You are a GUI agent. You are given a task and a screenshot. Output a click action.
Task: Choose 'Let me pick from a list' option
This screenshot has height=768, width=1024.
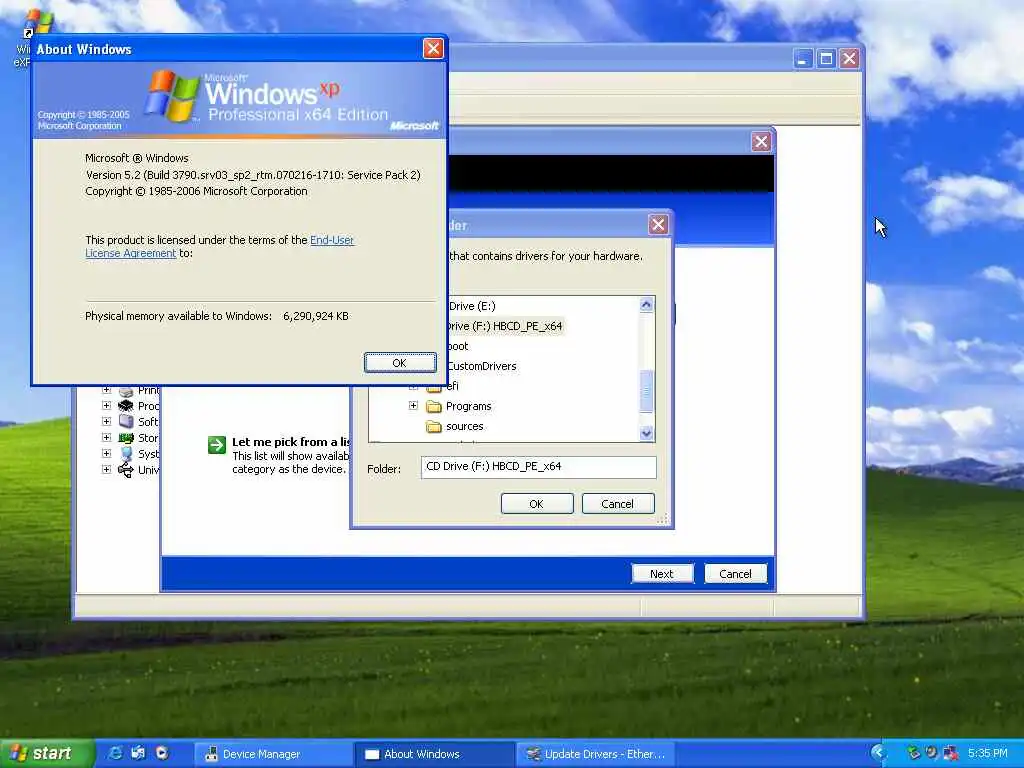coord(291,442)
